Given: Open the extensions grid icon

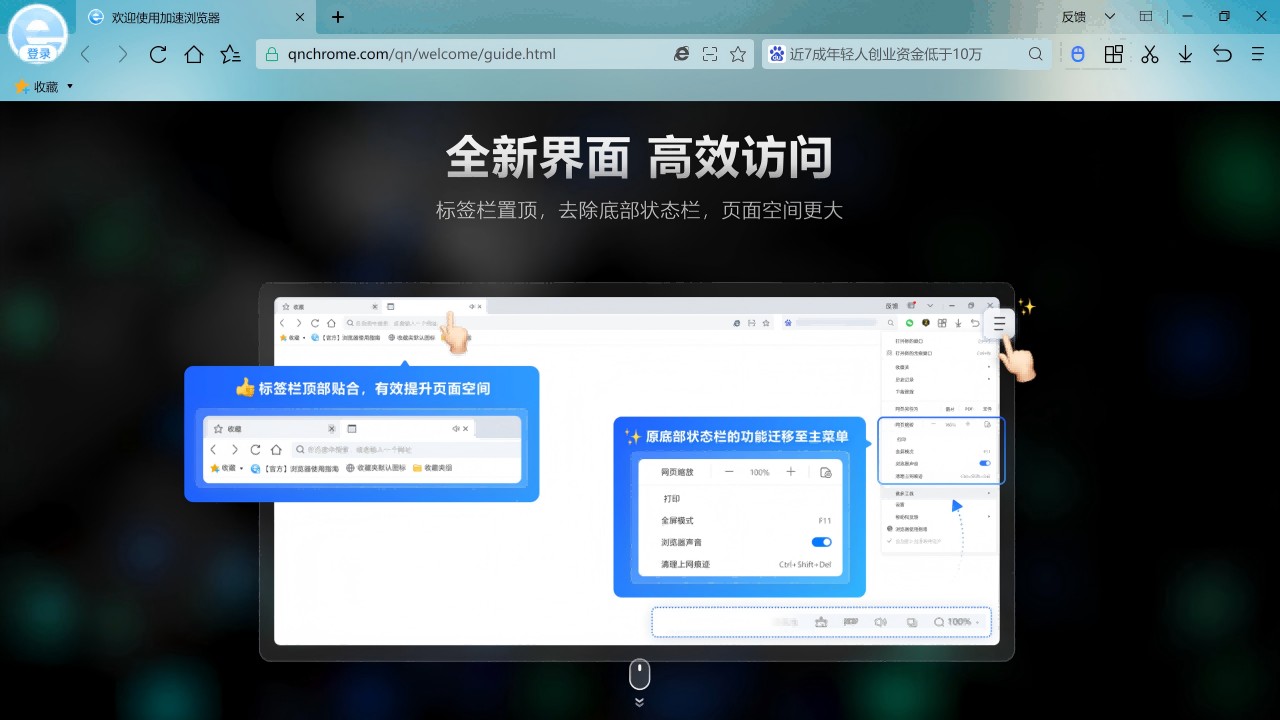Looking at the screenshot, I should point(1114,54).
